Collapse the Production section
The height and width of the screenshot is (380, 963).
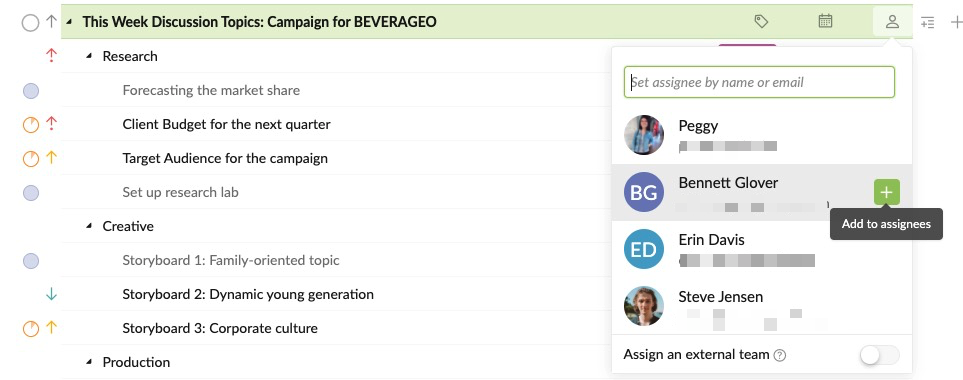coord(89,362)
